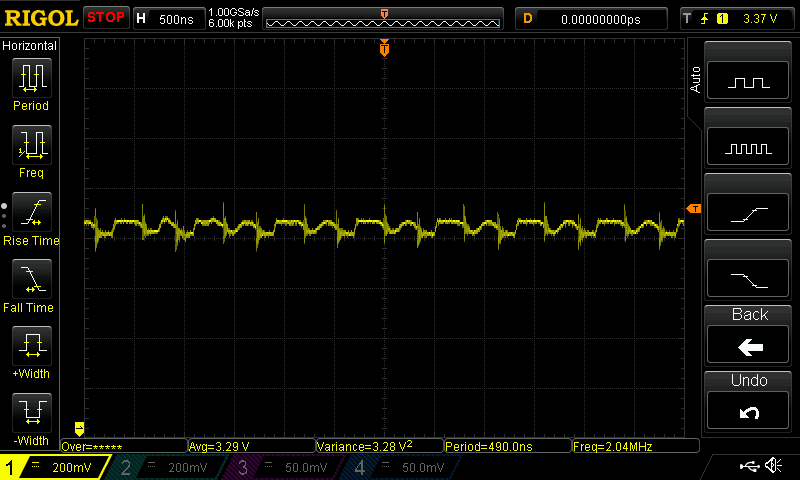Click the speaker sound icon
The image size is (800, 480).
point(773,465)
